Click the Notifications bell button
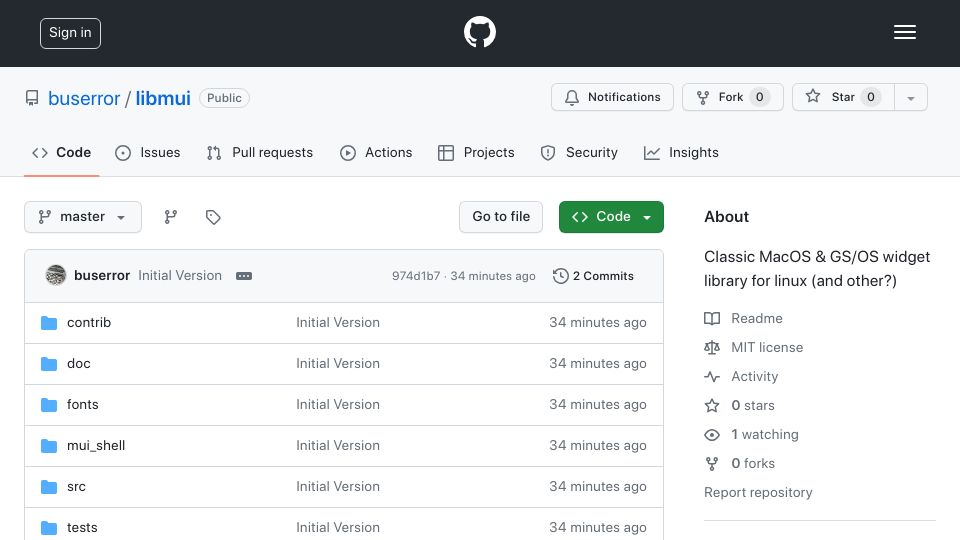The height and width of the screenshot is (540, 960). pos(612,97)
